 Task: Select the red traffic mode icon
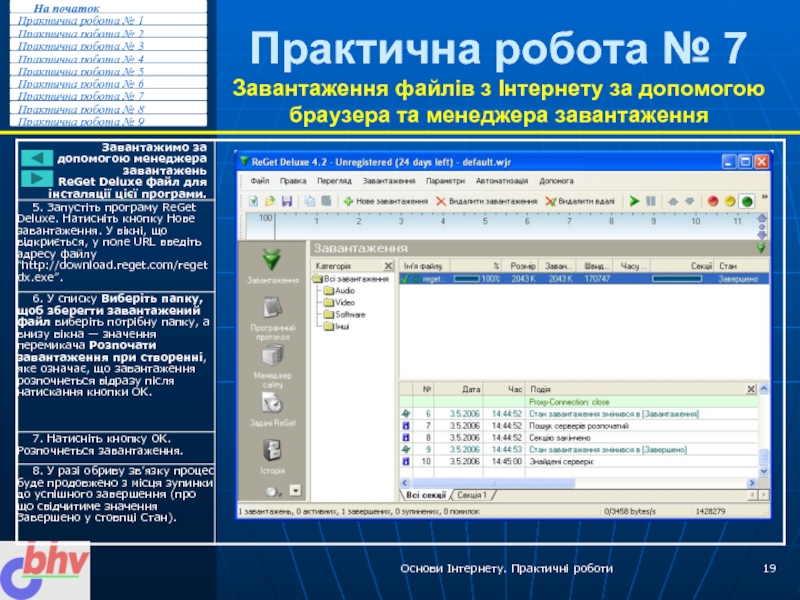713,202
